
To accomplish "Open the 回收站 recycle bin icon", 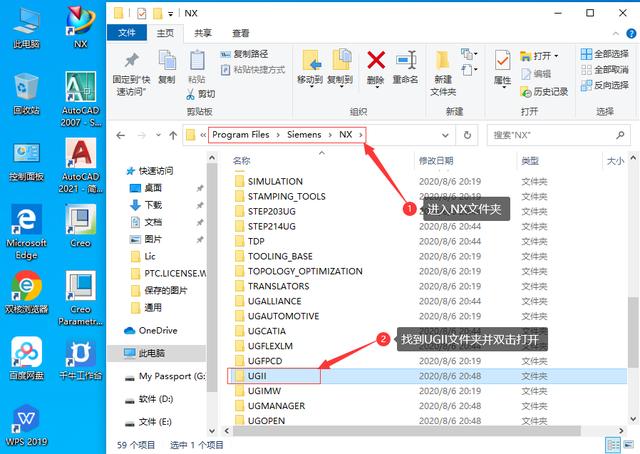I will pyautogui.click(x=27, y=94).
